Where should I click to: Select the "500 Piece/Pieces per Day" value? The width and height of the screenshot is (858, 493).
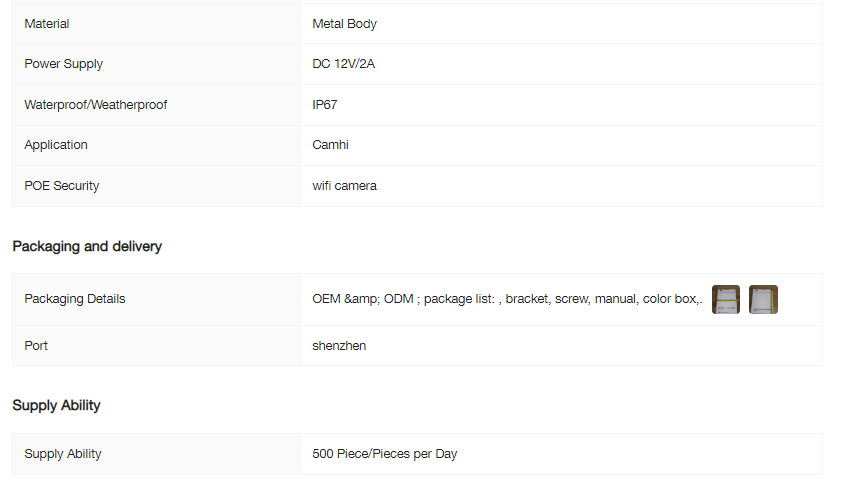384,454
